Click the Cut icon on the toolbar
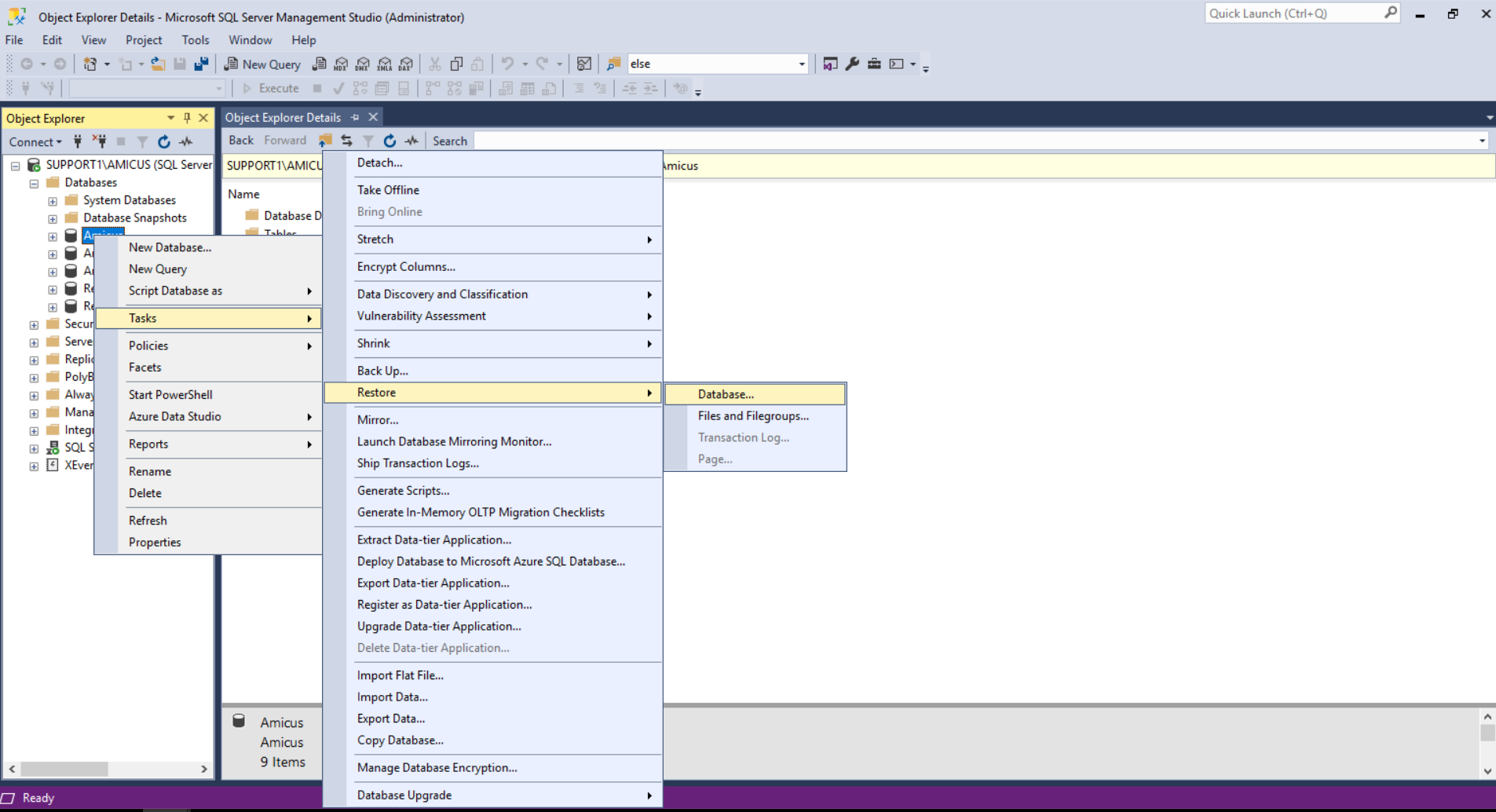Screen dimensions: 1496x812 [x=435, y=64]
